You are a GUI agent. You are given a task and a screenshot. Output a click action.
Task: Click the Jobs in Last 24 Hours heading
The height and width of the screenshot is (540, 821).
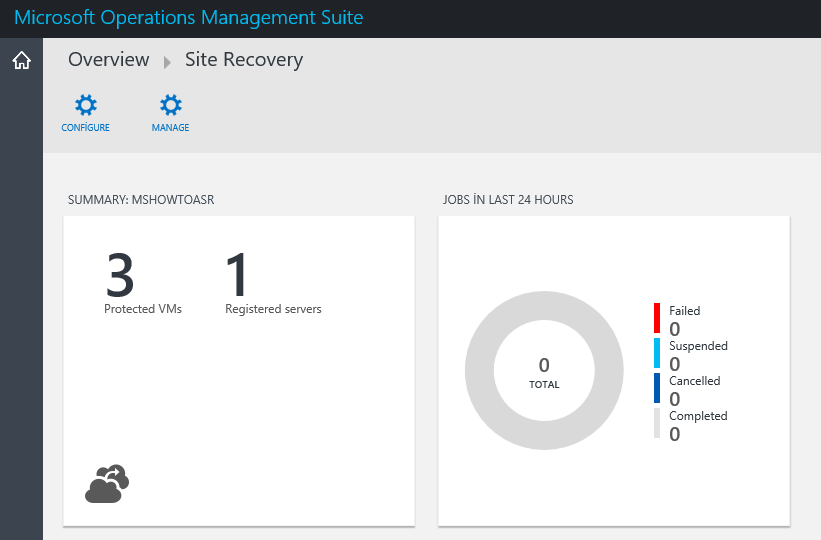pos(508,200)
